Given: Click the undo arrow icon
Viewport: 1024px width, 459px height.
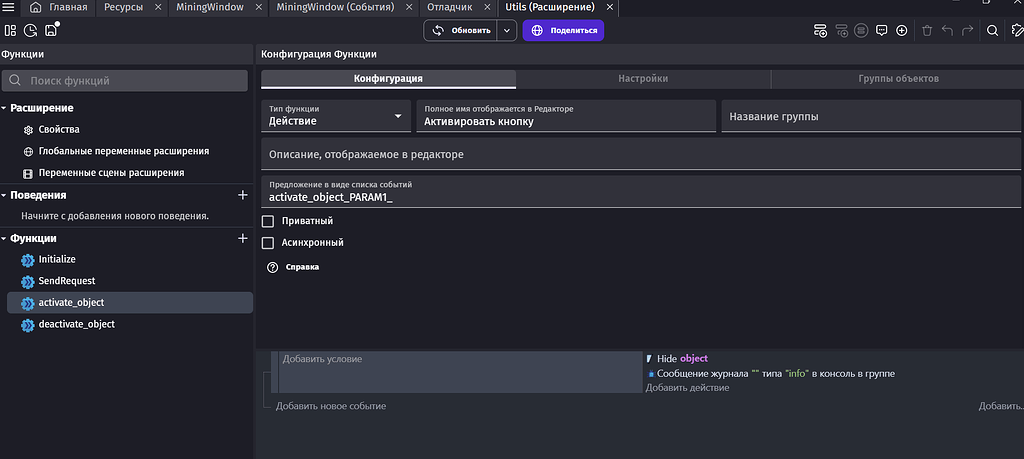Looking at the screenshot, I should [x=948, y=30].
